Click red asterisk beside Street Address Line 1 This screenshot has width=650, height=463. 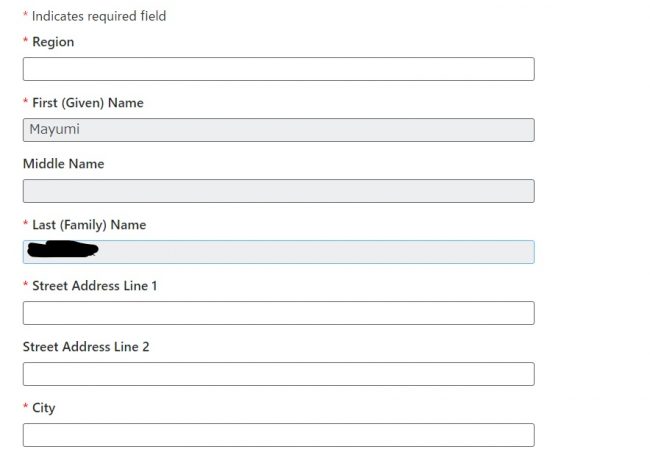point(25,284)
